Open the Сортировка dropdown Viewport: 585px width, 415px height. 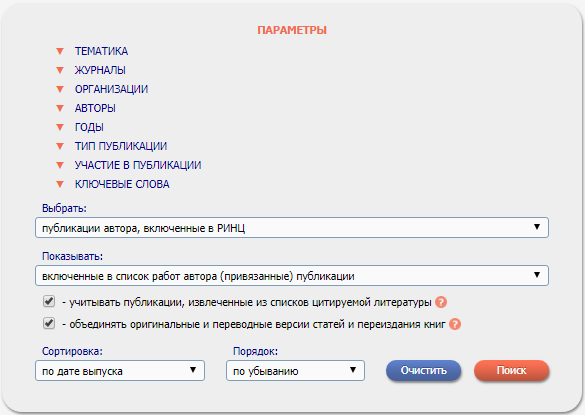[x=120, y=371]
